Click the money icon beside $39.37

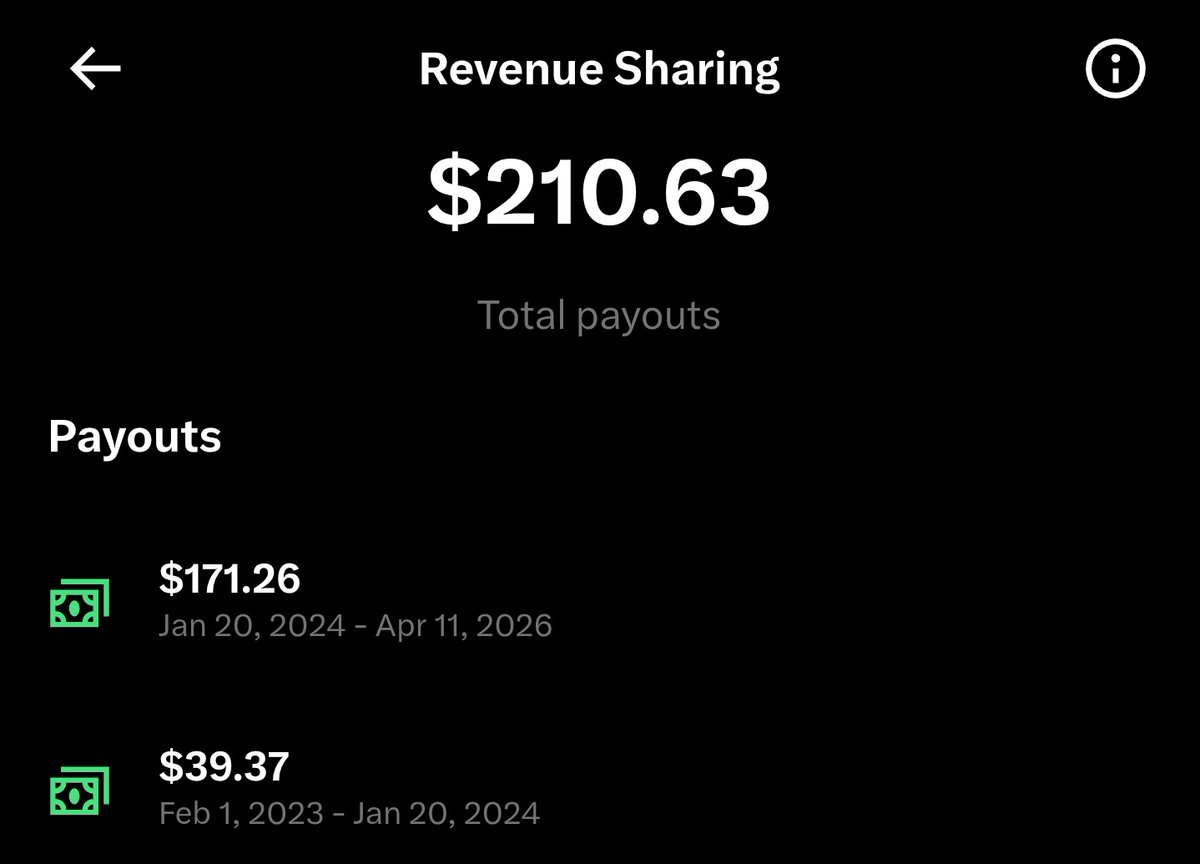(79, 790)
